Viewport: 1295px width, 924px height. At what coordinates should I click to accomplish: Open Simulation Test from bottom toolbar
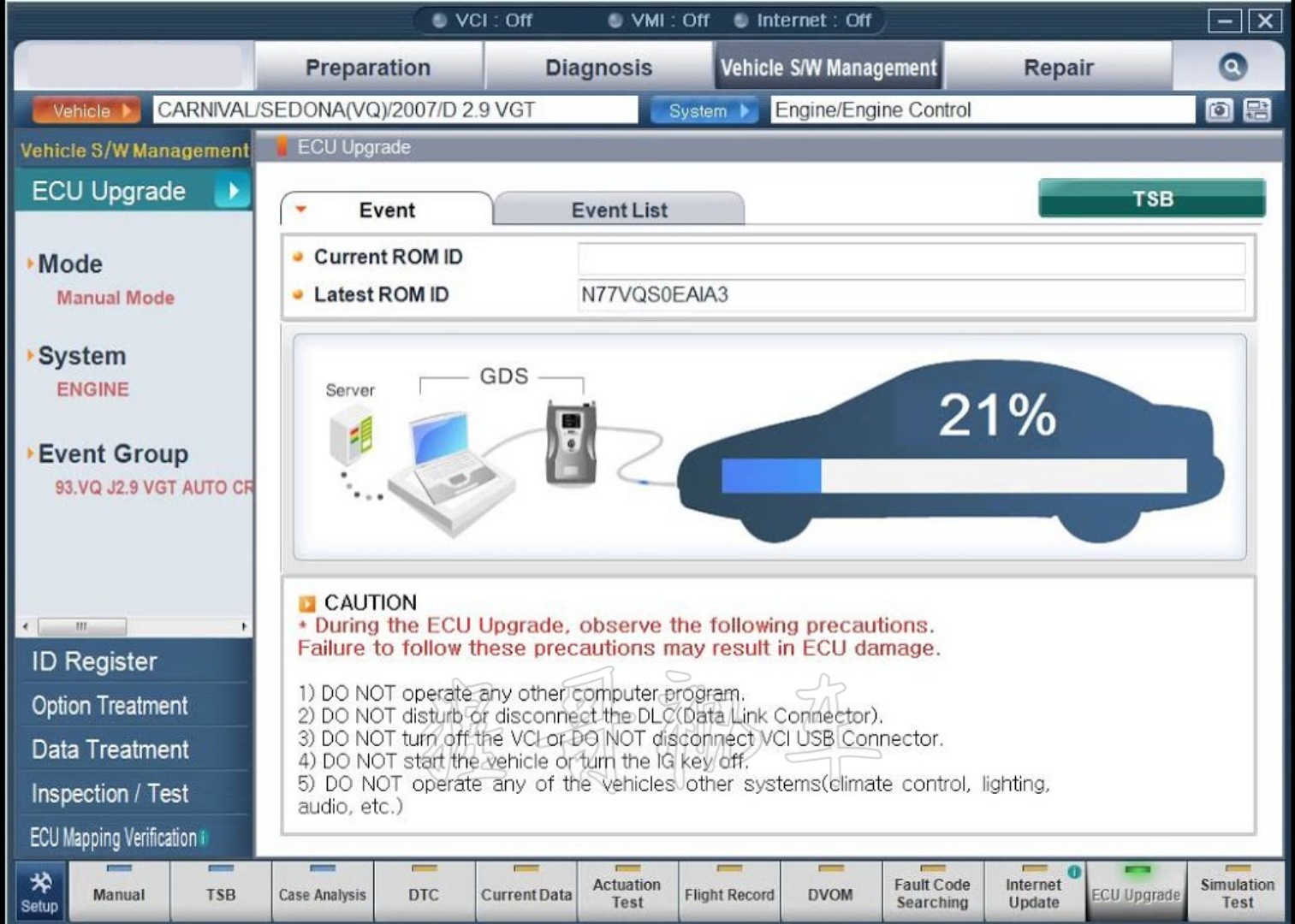tap(1237, 892)
